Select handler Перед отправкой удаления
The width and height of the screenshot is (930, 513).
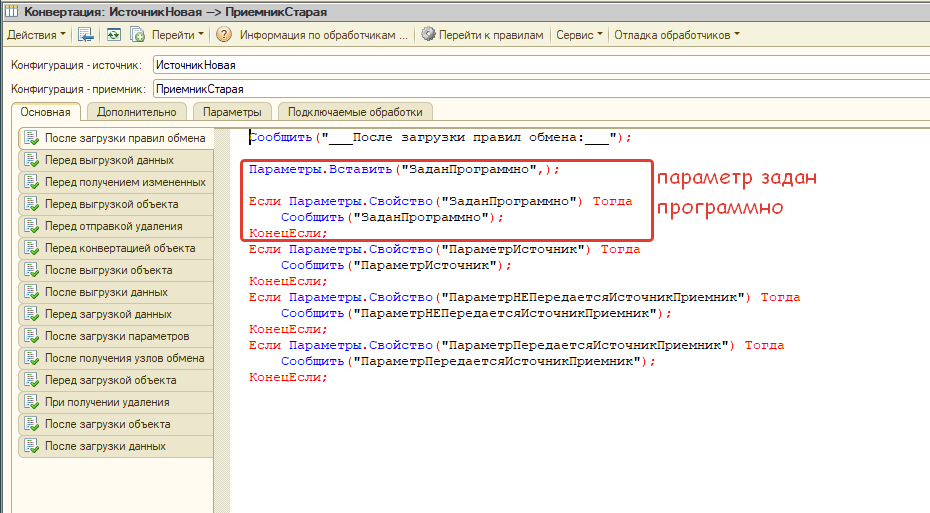(116, 226)
